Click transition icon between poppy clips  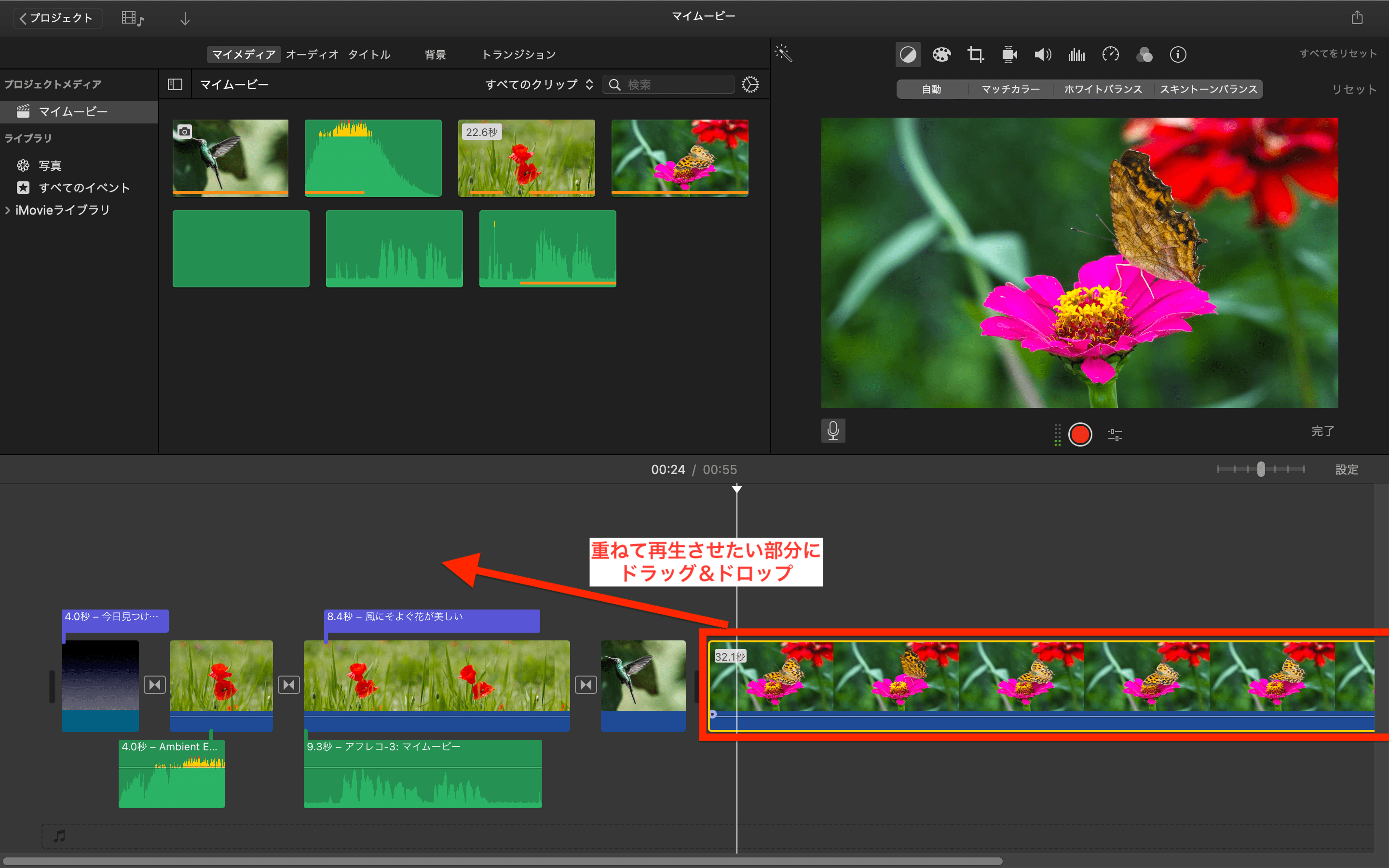tap(289, 684)
